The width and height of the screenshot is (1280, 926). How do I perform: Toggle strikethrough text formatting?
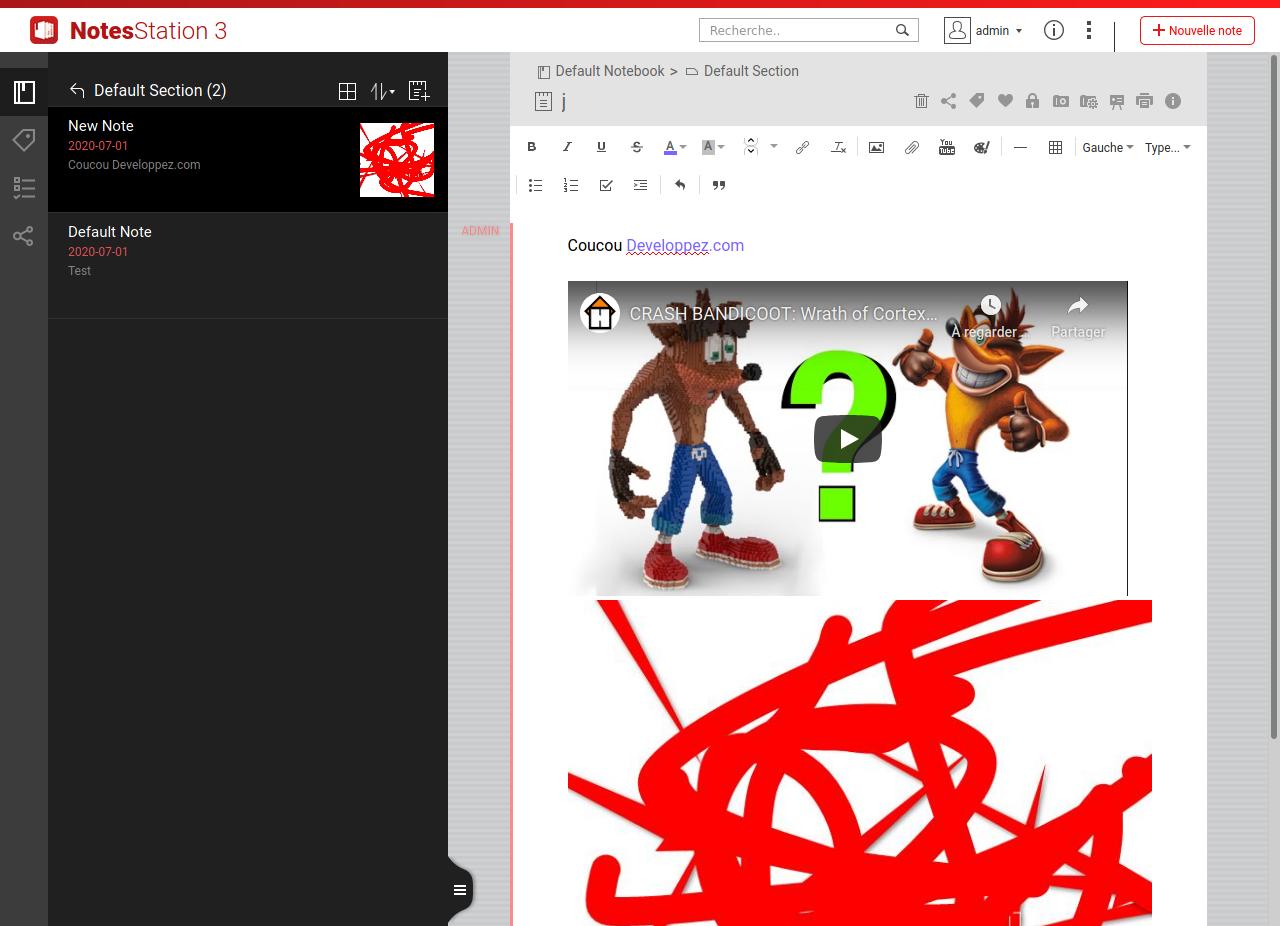[x=636, y=147]
